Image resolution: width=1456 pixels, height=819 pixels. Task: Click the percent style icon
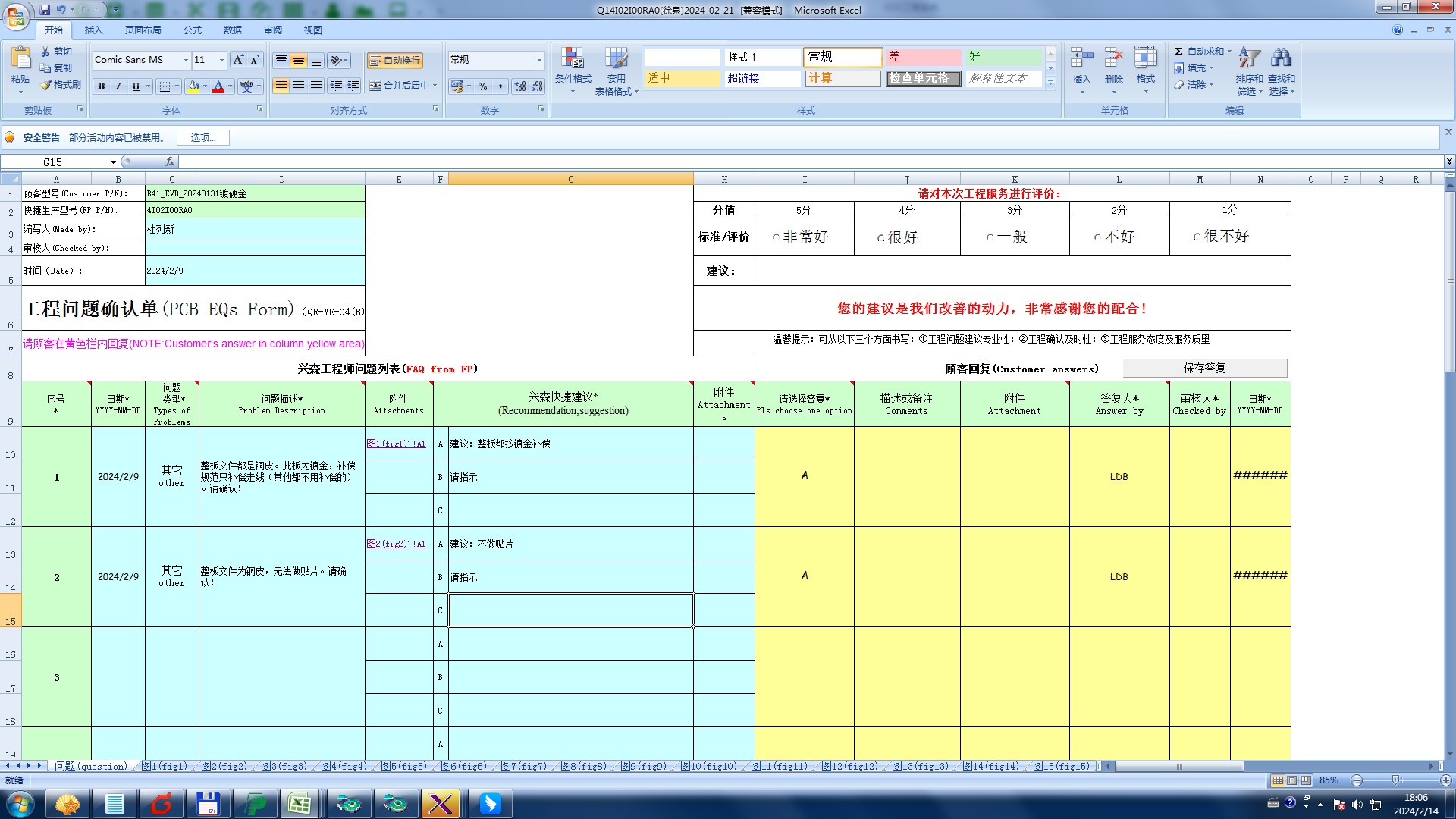click(483, 86)
